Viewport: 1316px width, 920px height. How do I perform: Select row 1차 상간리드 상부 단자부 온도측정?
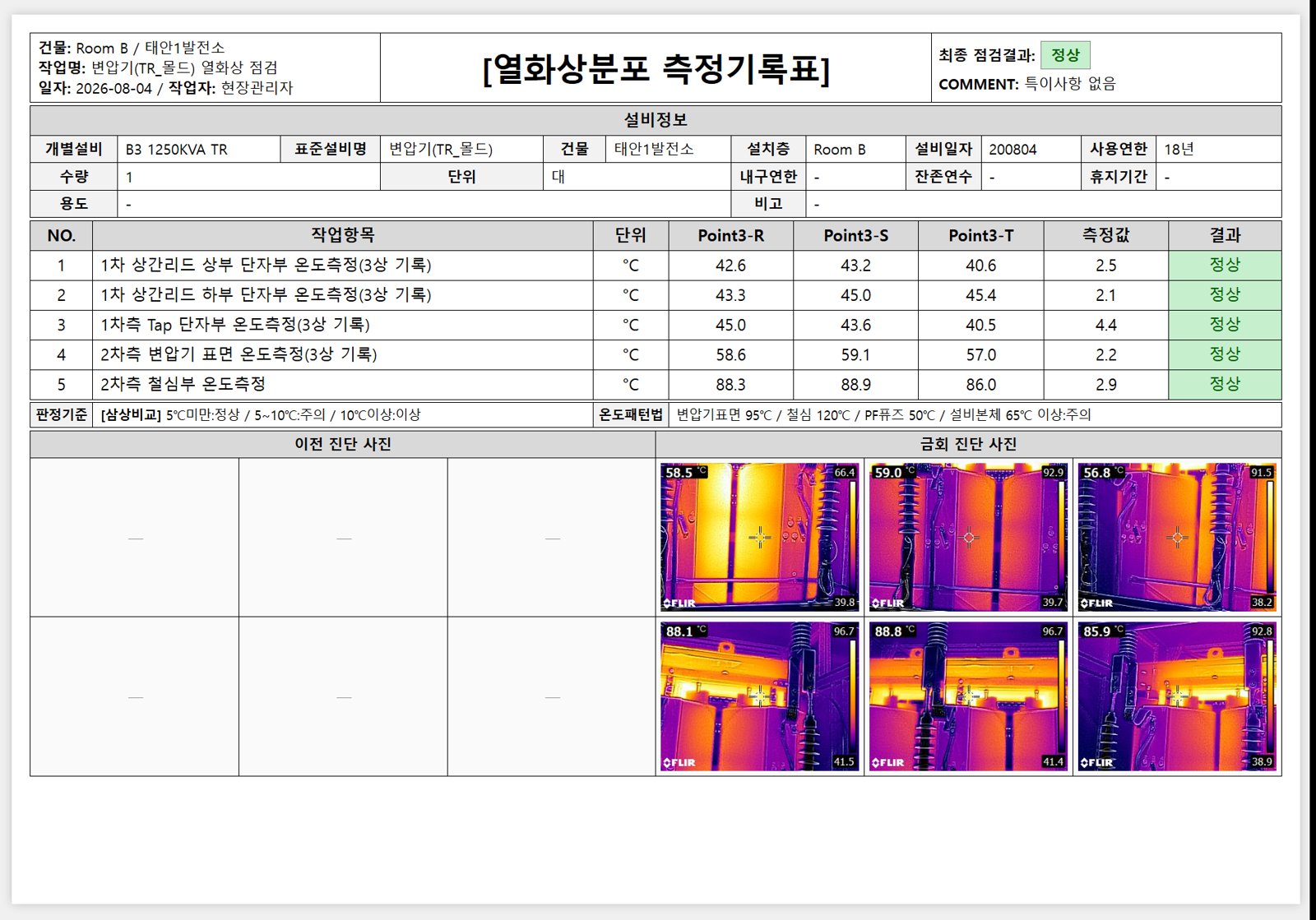pos(656,265)
